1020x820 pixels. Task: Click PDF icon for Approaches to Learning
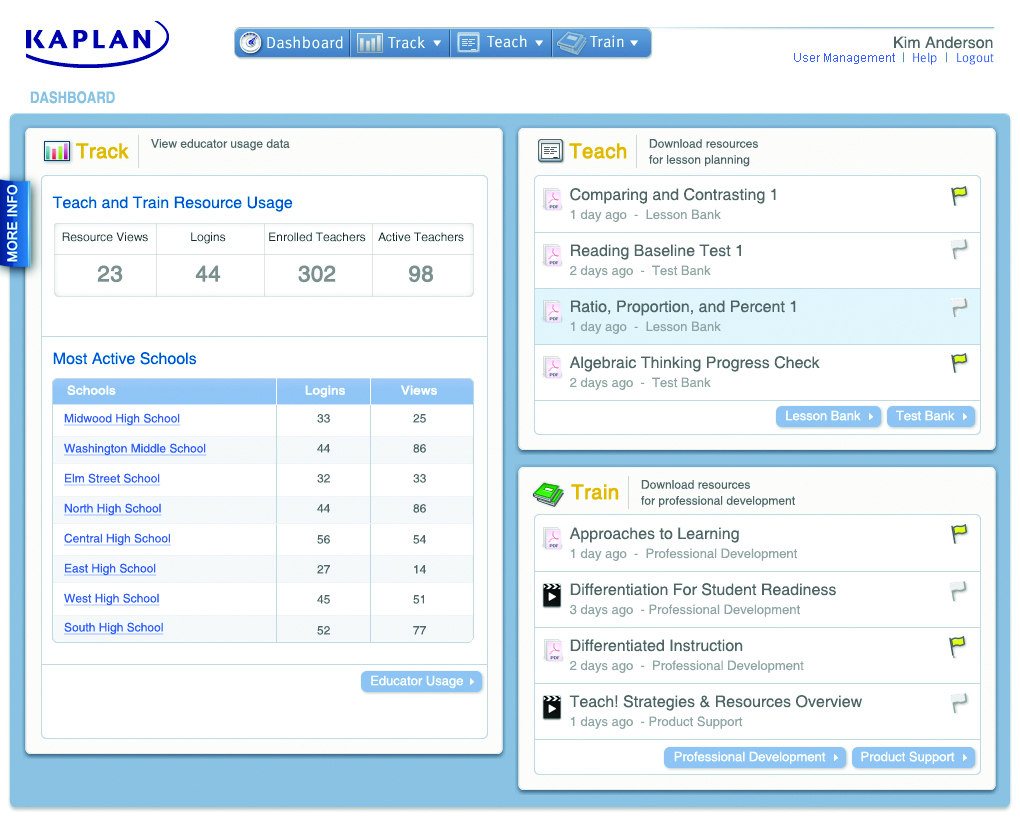point(552,538)
